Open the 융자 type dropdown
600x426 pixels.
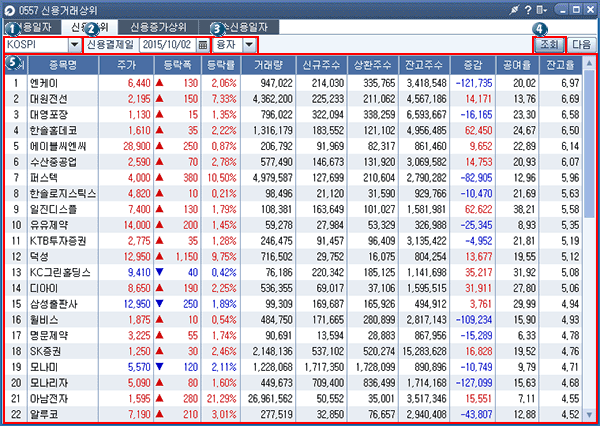point(249,45)
